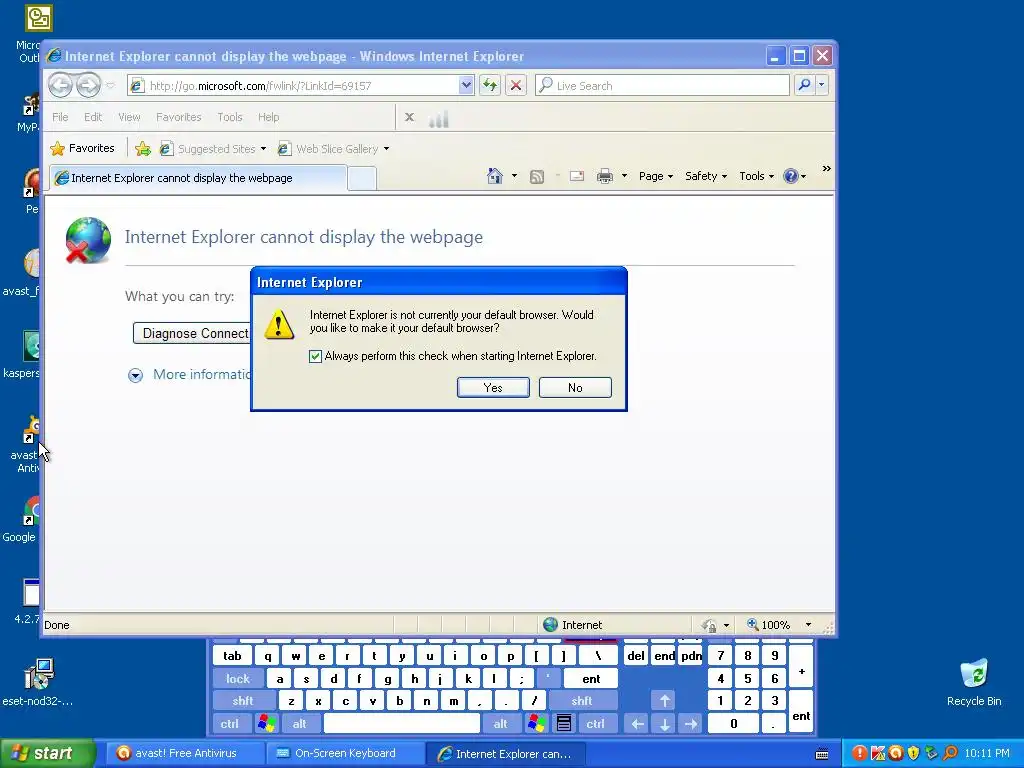This screenshot has width=1024, height=768.
Task: Click the Live Search input box
Action: click(662, 85)
